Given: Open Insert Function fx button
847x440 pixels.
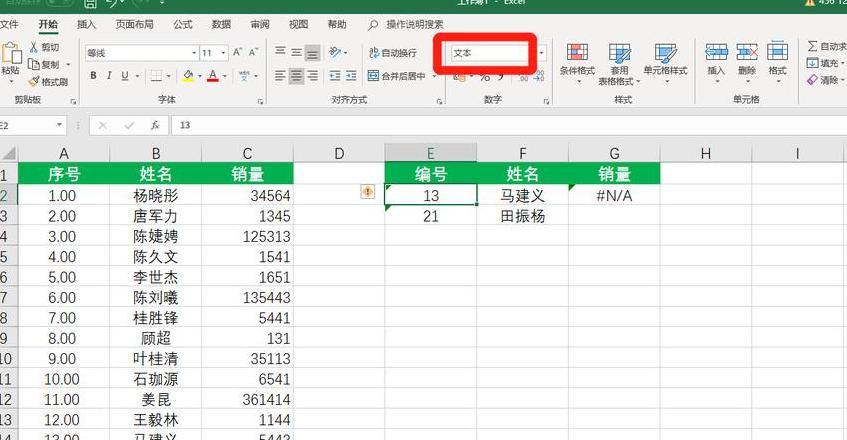Looking at the screenshot, I should 155,125.
